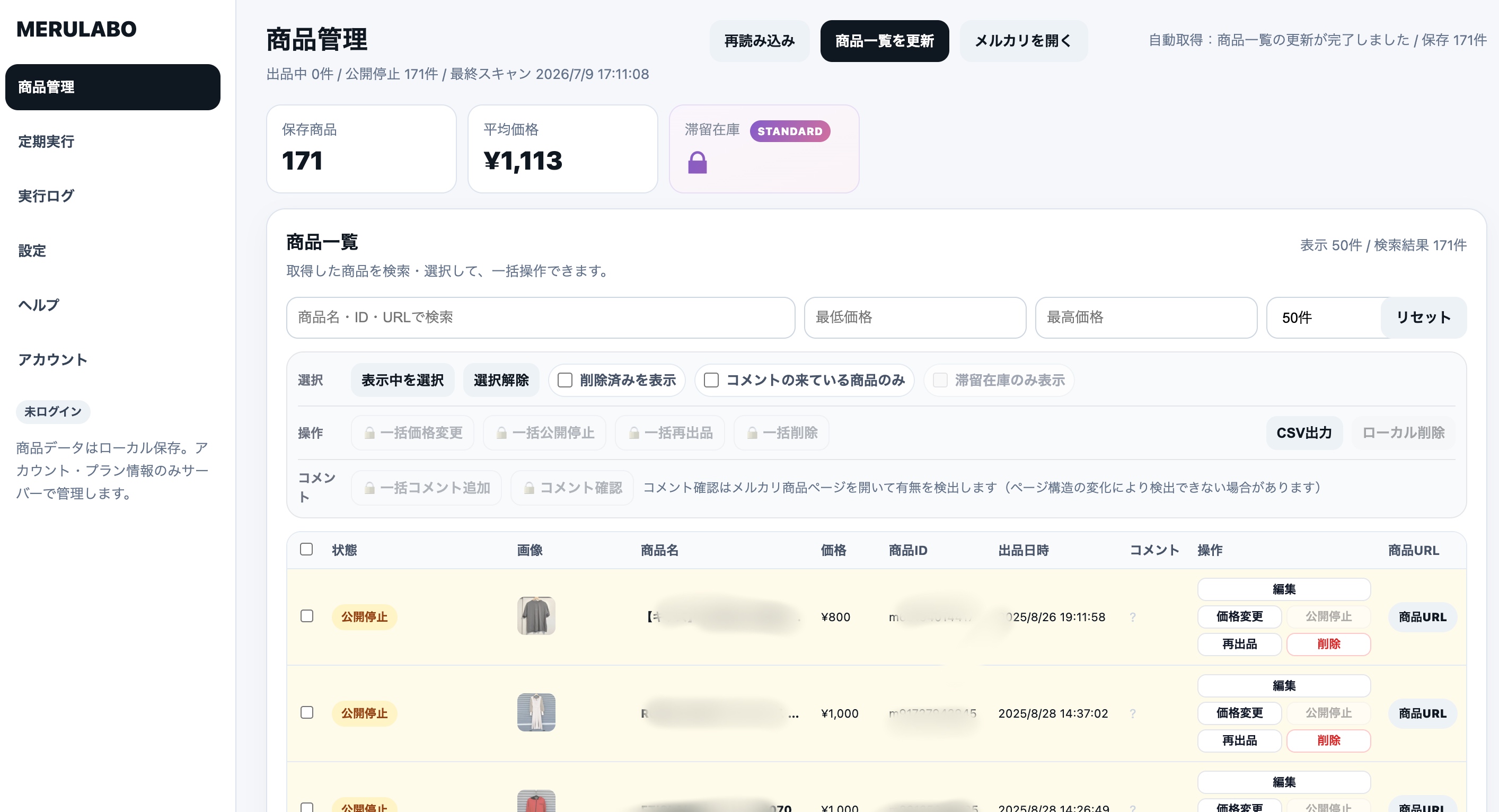Click 編集 for item listed 2025/8/28 14:37:02

point(1284,686)
